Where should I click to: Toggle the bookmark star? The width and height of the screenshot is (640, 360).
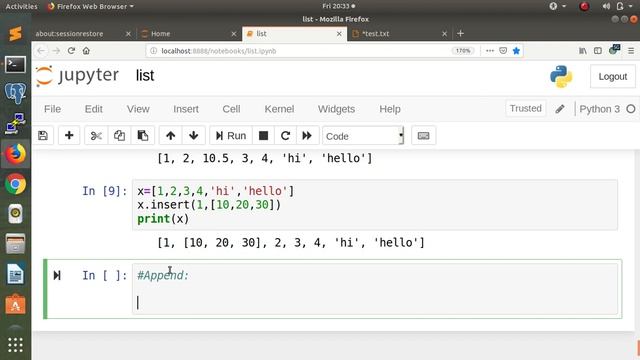coord(516,51)
